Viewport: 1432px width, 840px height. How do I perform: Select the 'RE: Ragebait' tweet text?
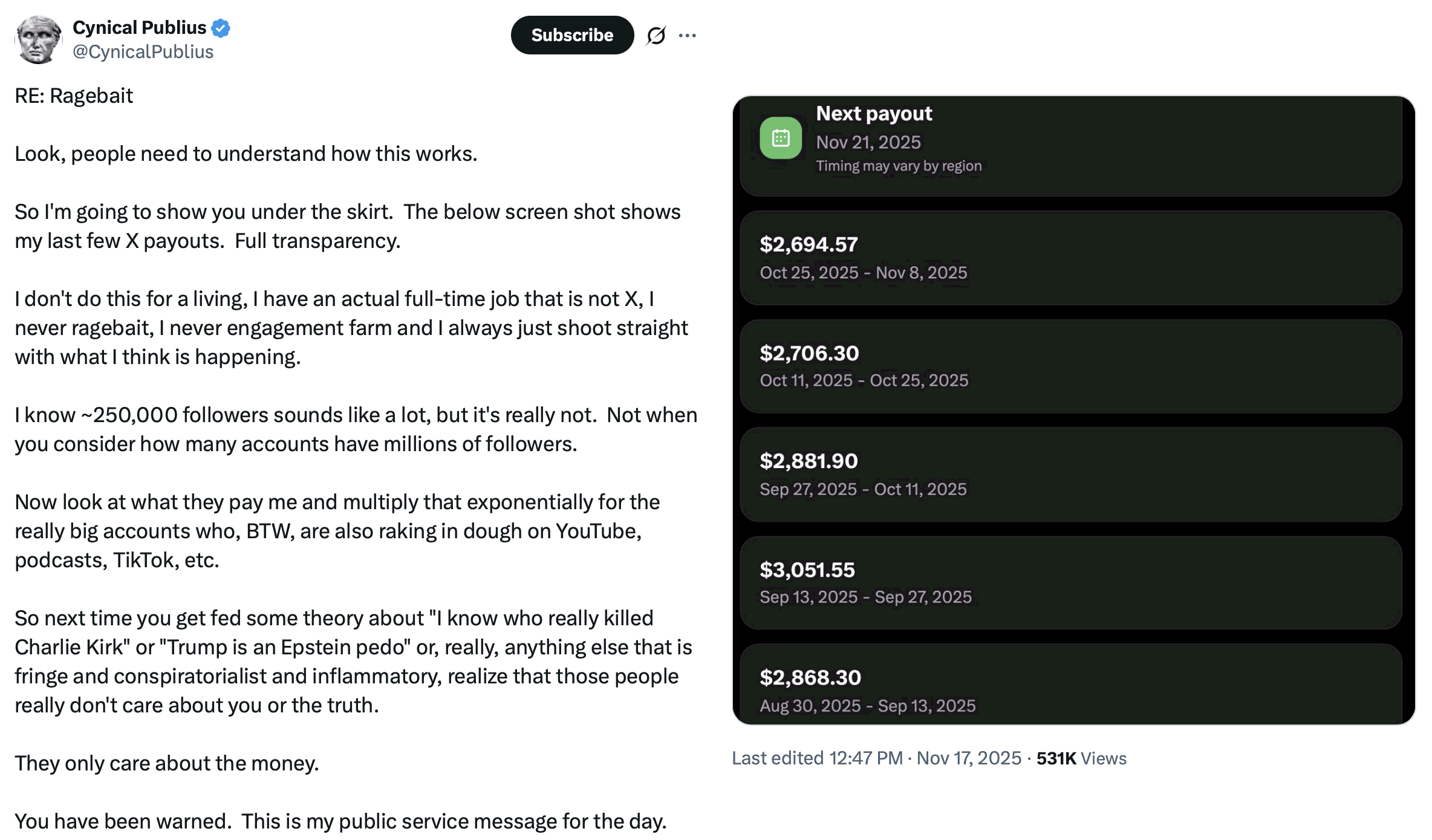coord(74,95)
